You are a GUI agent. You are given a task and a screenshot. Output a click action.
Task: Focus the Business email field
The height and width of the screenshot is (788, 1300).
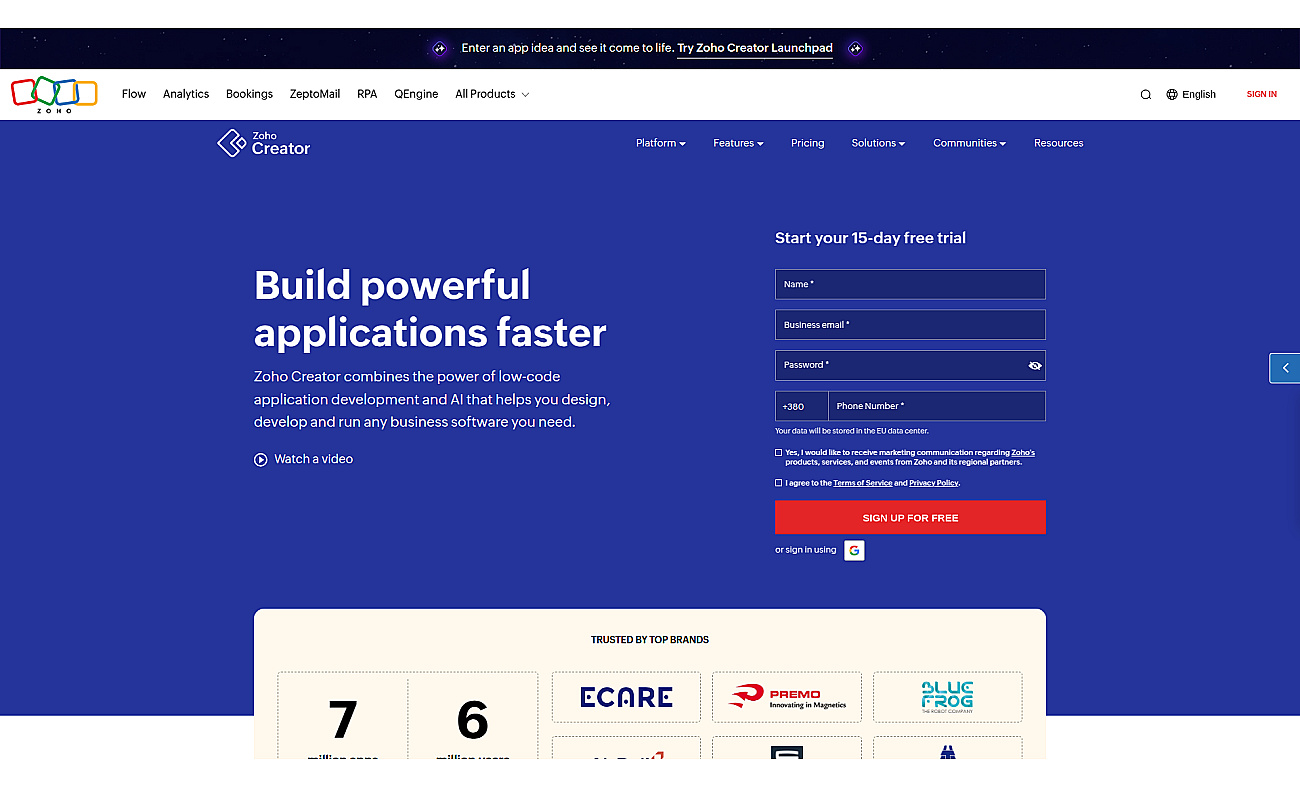point(910,325)
